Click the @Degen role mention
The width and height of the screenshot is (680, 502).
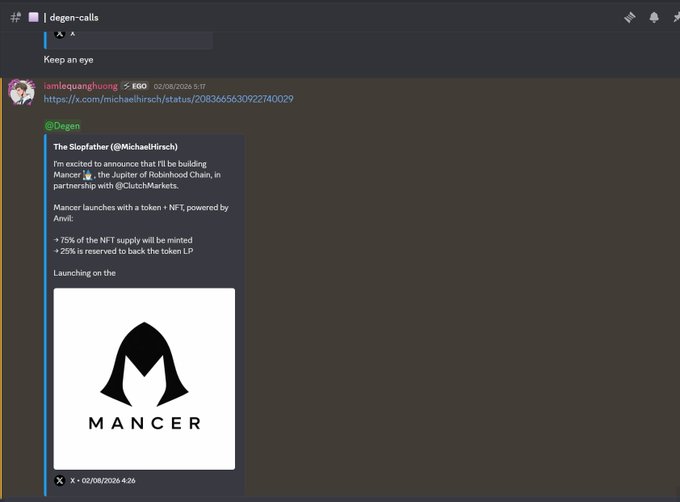(62, 126)
